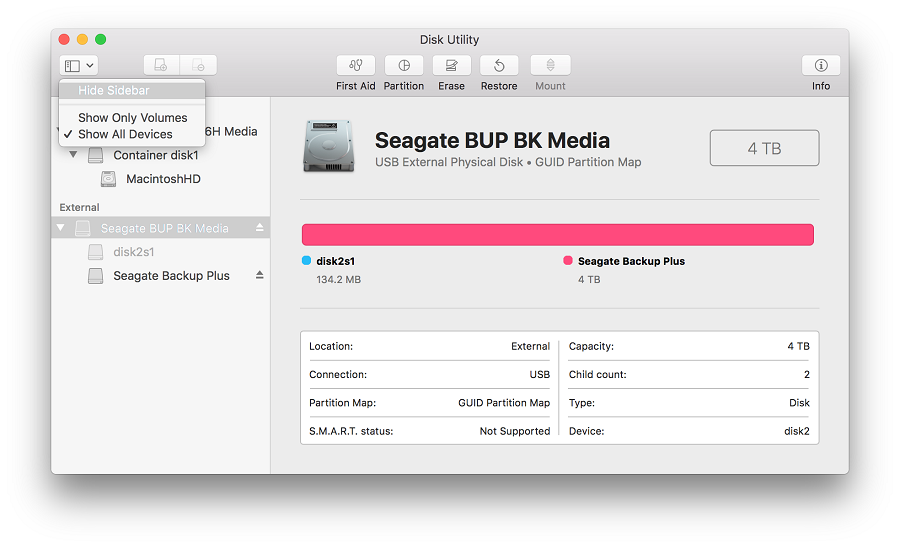This screenshot has height=547, width=900.
Task: Open the sidebar view dropdown button
Action: [x=79, y=65]
